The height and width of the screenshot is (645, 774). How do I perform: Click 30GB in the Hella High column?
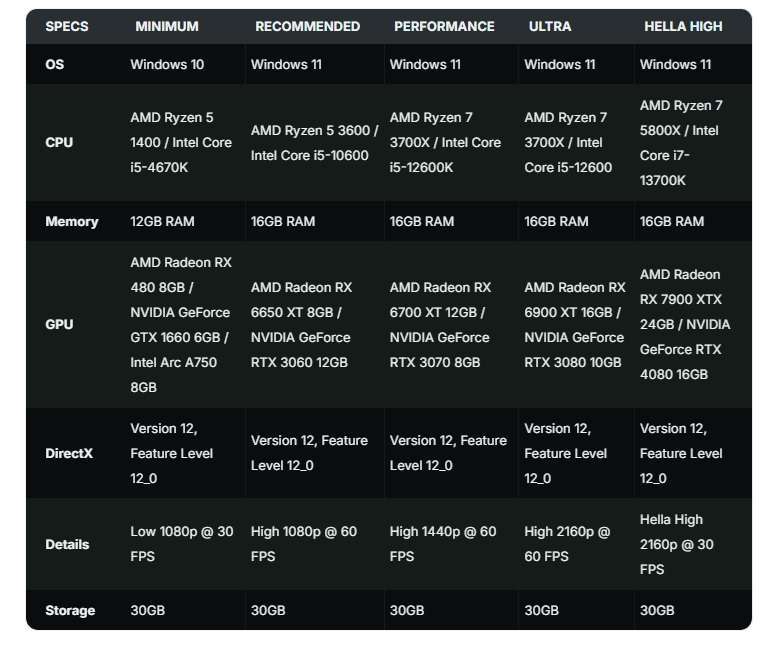[x=658, y=610]
